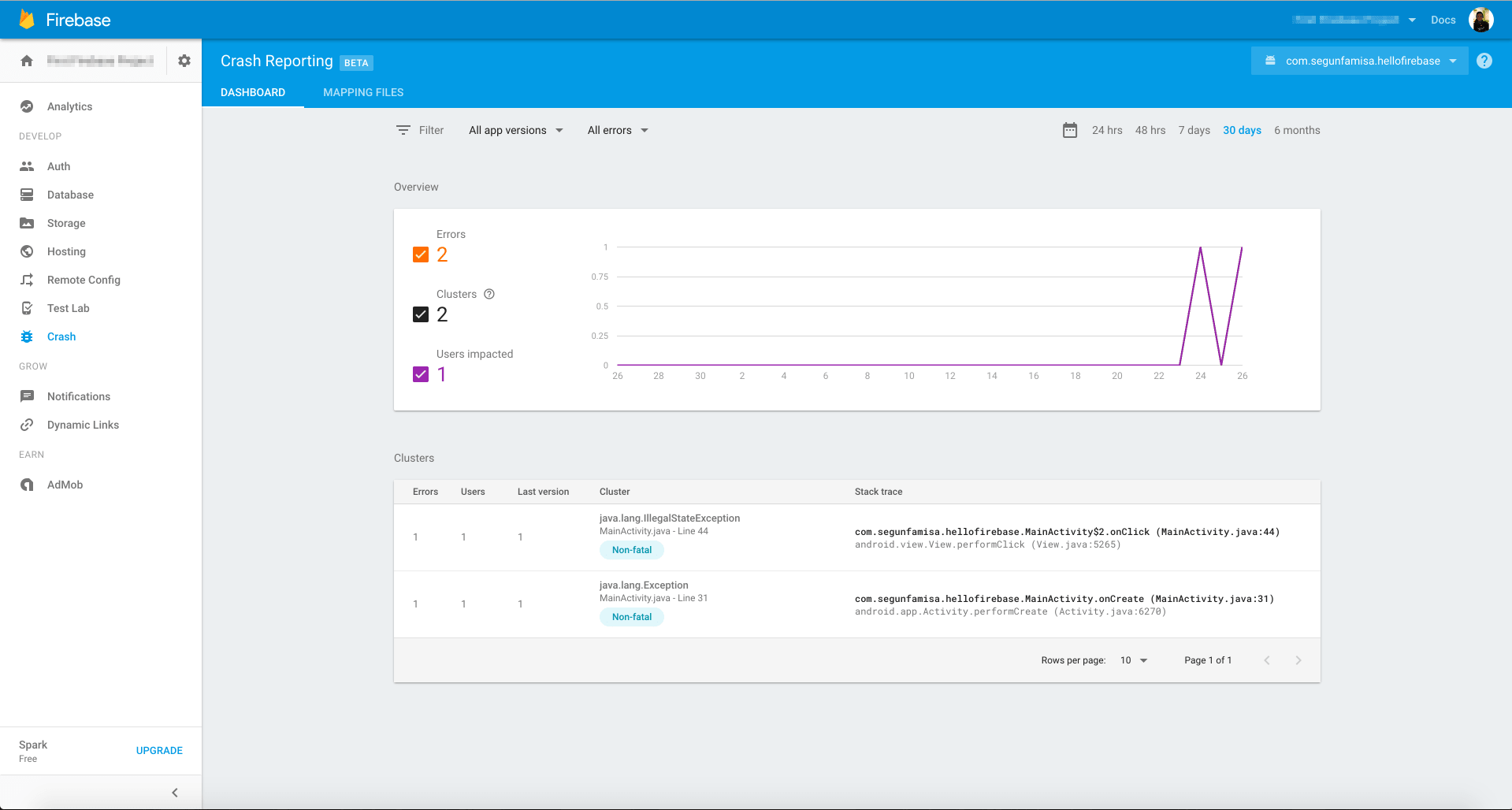The width and height of the screenshot is (1512, 810).
Task: Open the All errors dropdown
Action: coord(618,130)
